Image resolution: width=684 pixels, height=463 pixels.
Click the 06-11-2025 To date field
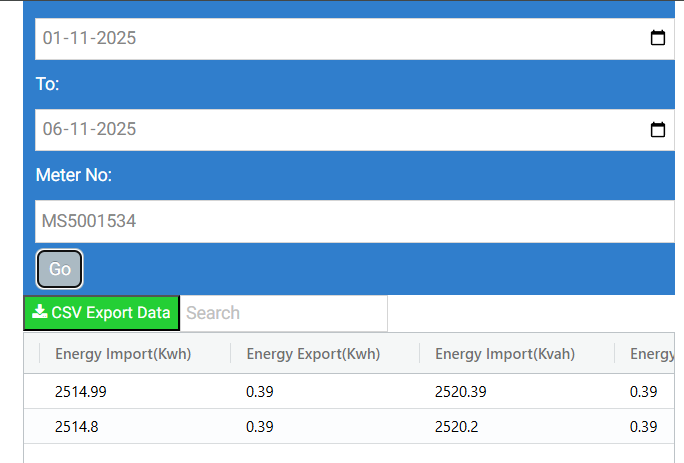click(x=300, y=130)
